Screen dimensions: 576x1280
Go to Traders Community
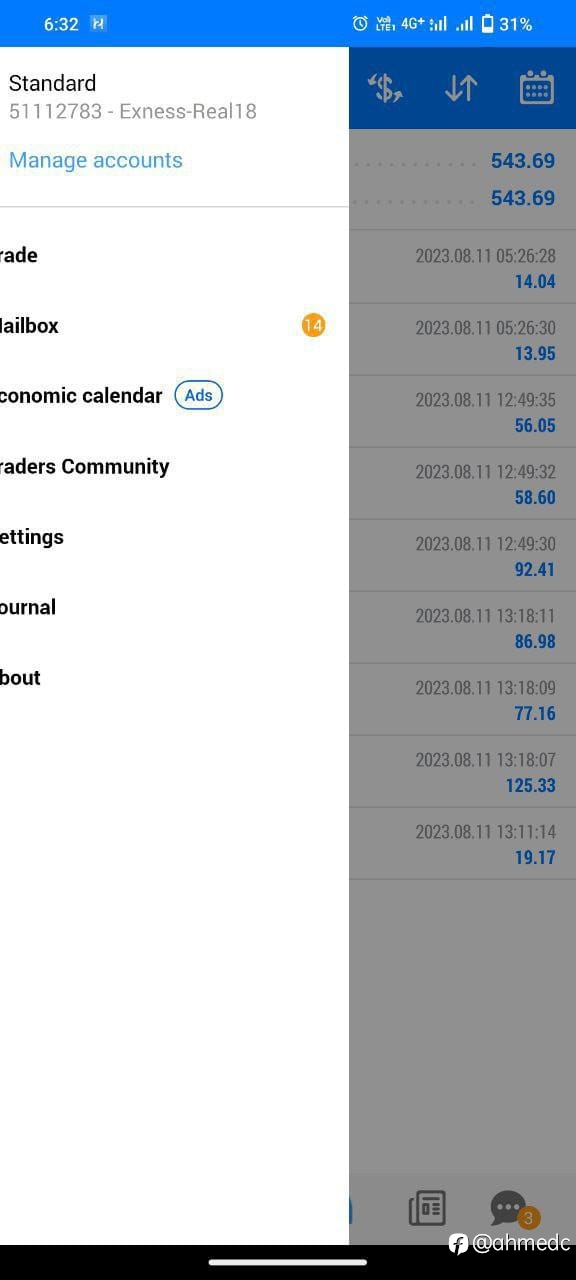tap(174, 466)
